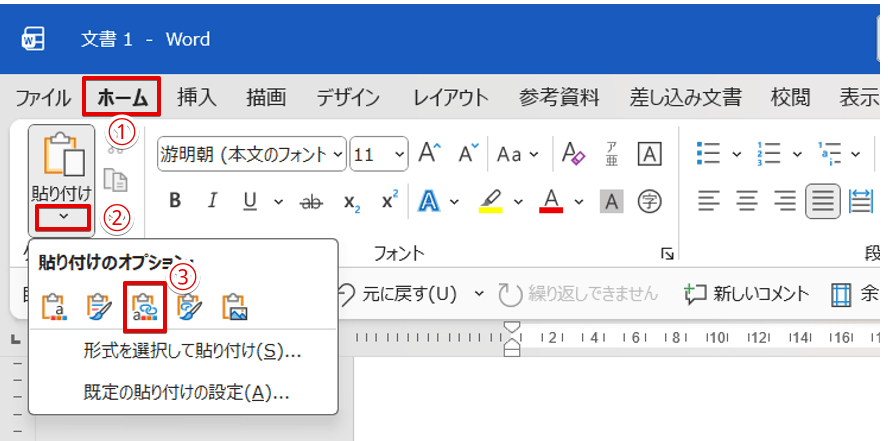Switch to the ホーム tab
This screenshot has width=888, height=441.
122,98
